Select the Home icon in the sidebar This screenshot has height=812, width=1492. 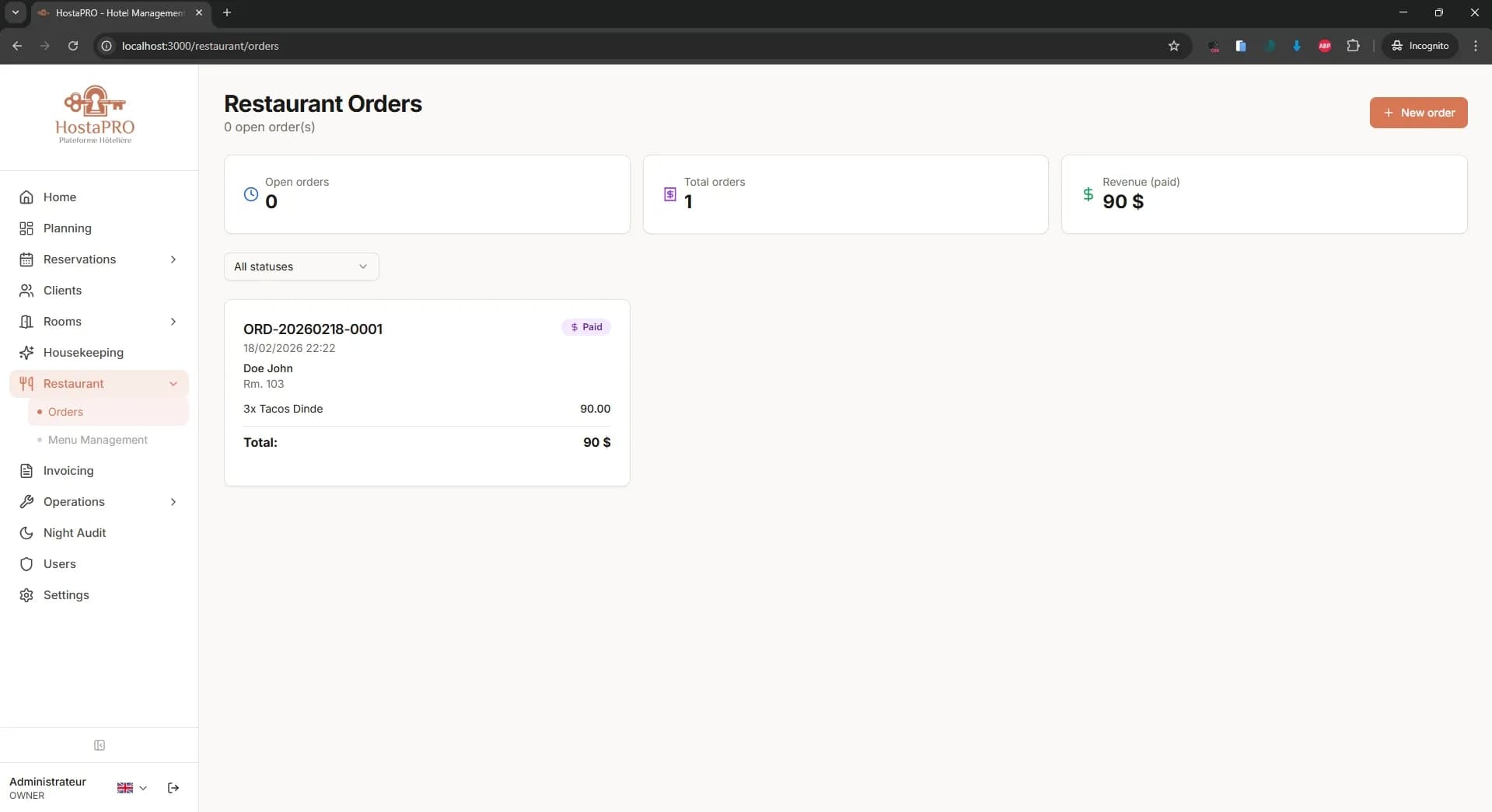point(26,197)
